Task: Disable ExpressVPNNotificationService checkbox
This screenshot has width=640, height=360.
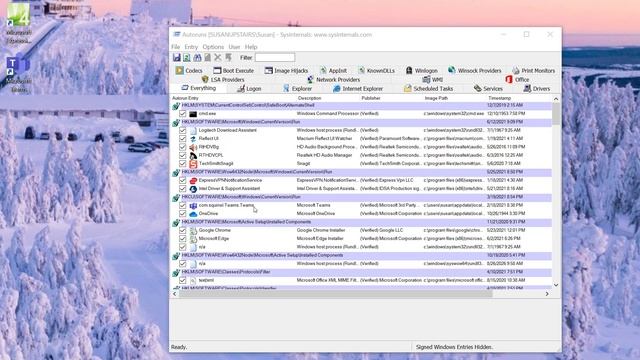Action: coord(182,180)
